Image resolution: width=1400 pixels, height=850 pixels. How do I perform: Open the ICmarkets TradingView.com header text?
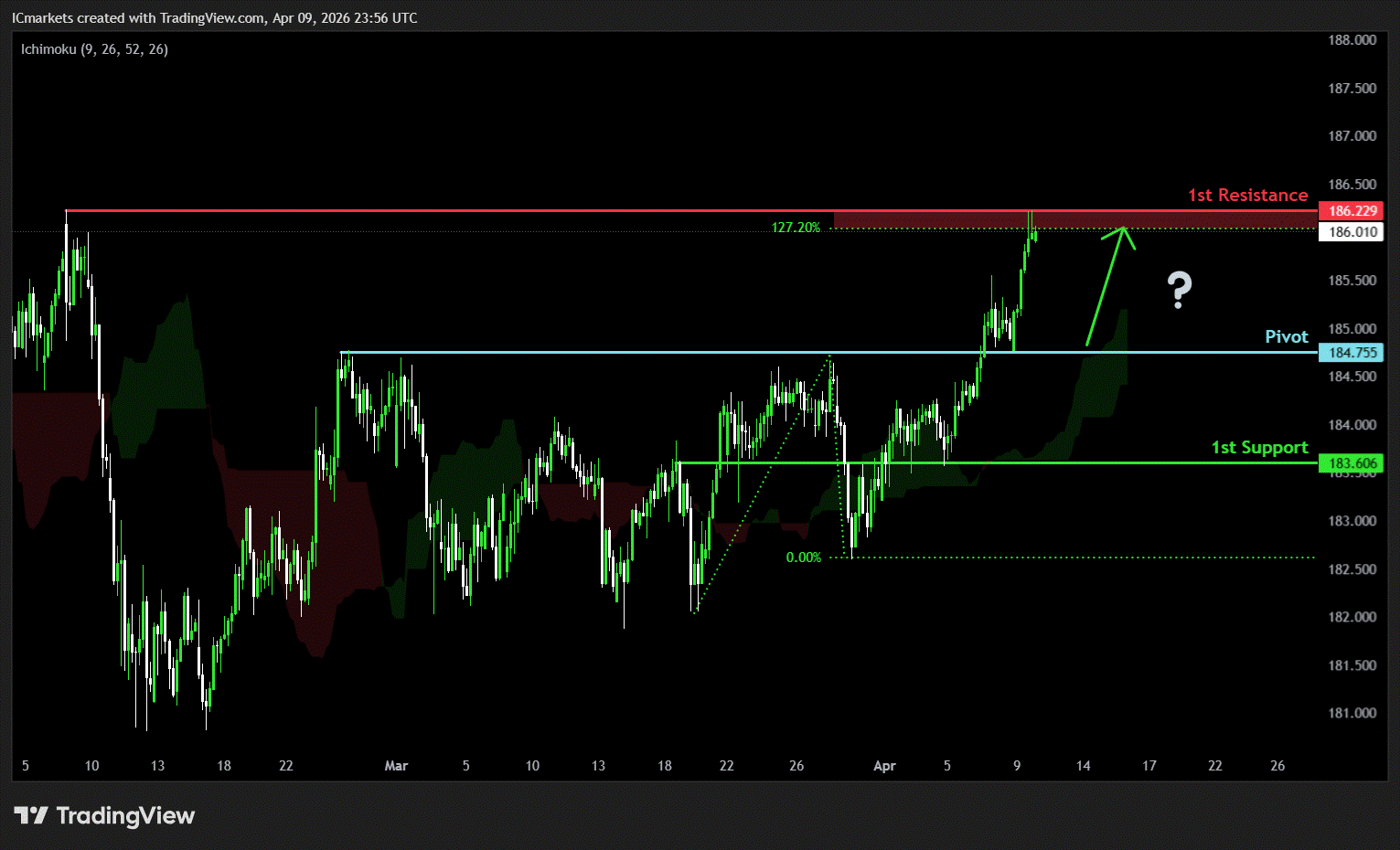coord(214,18)
